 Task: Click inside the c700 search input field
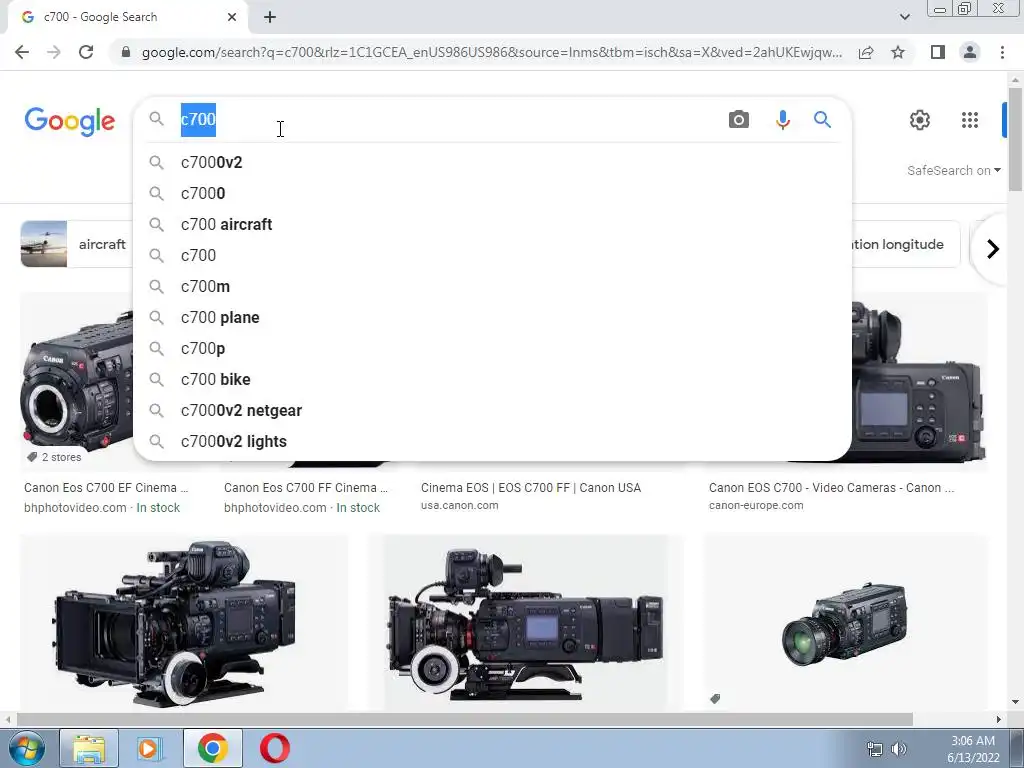click(x=451, y=120)
